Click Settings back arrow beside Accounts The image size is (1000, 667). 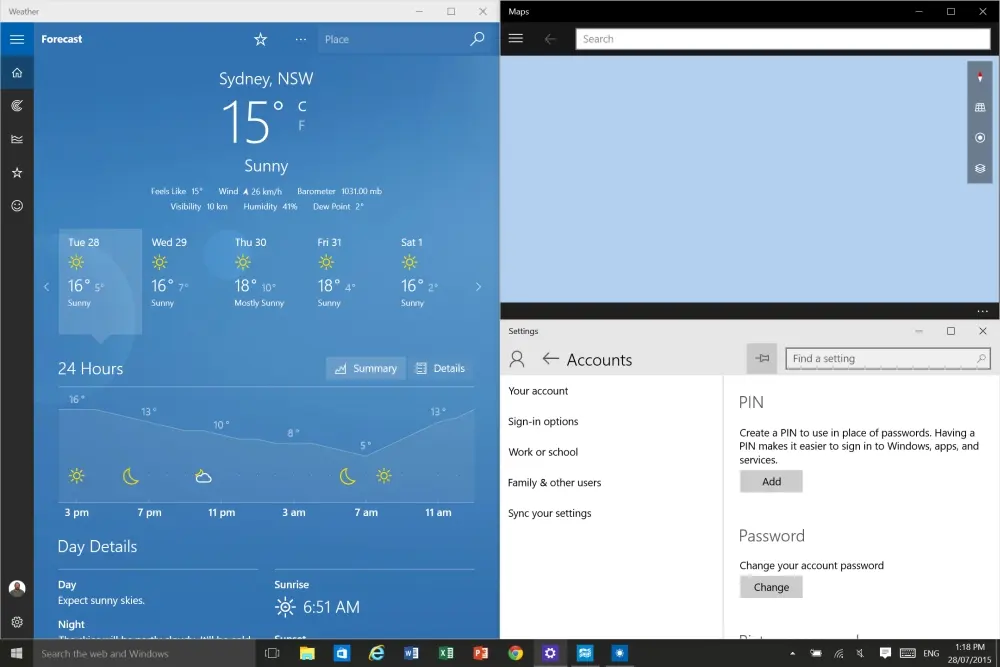pos(550,359)
